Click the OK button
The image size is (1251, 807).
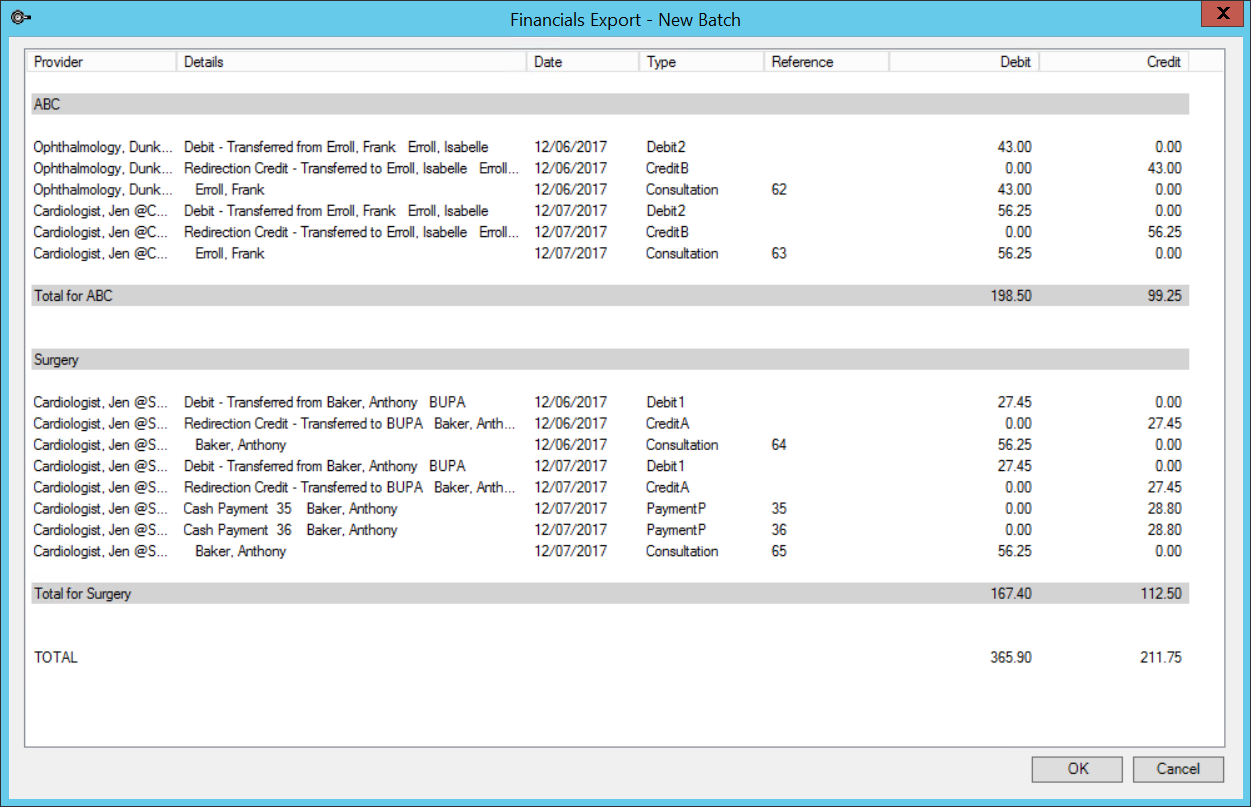[x=1078, y=769]
